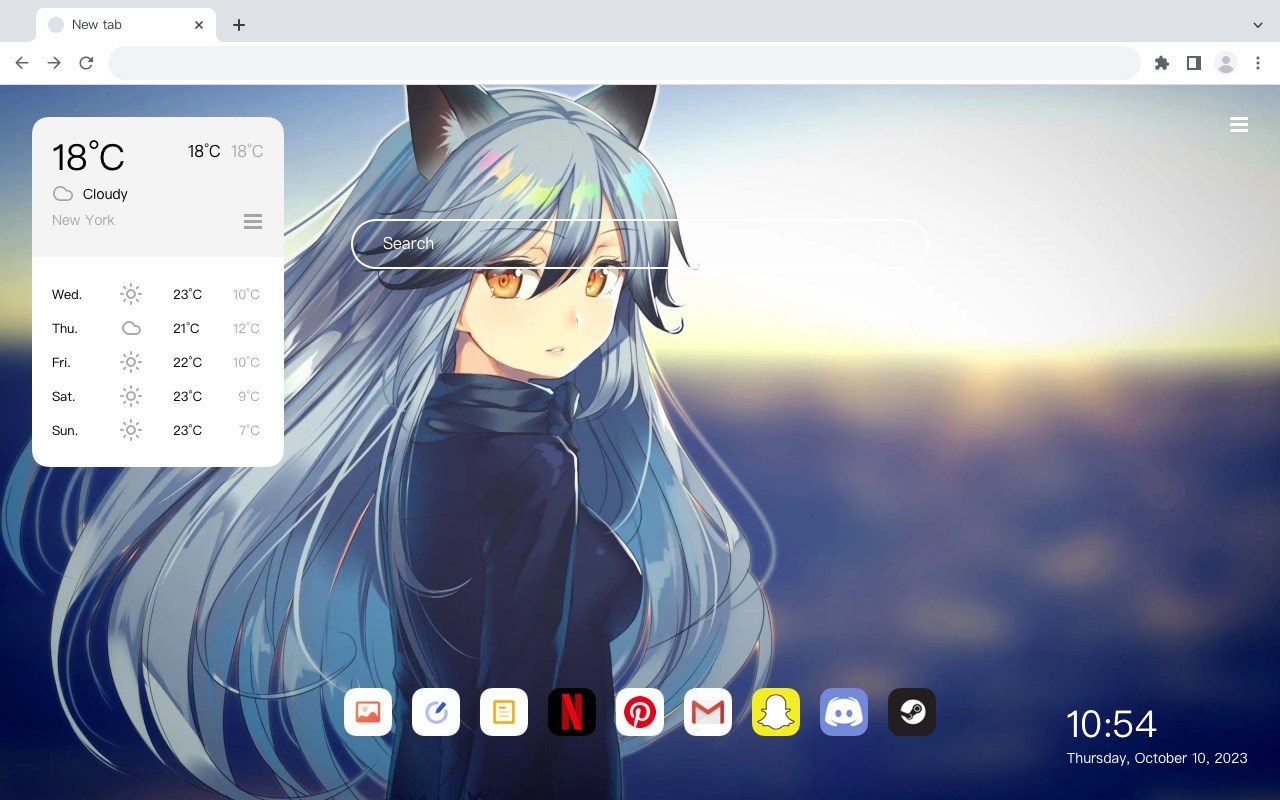Screen dimensions: 1280x800
Task: Open the Chrome profile avatar
Action: pyautogui.click(x=1226, y=63)
